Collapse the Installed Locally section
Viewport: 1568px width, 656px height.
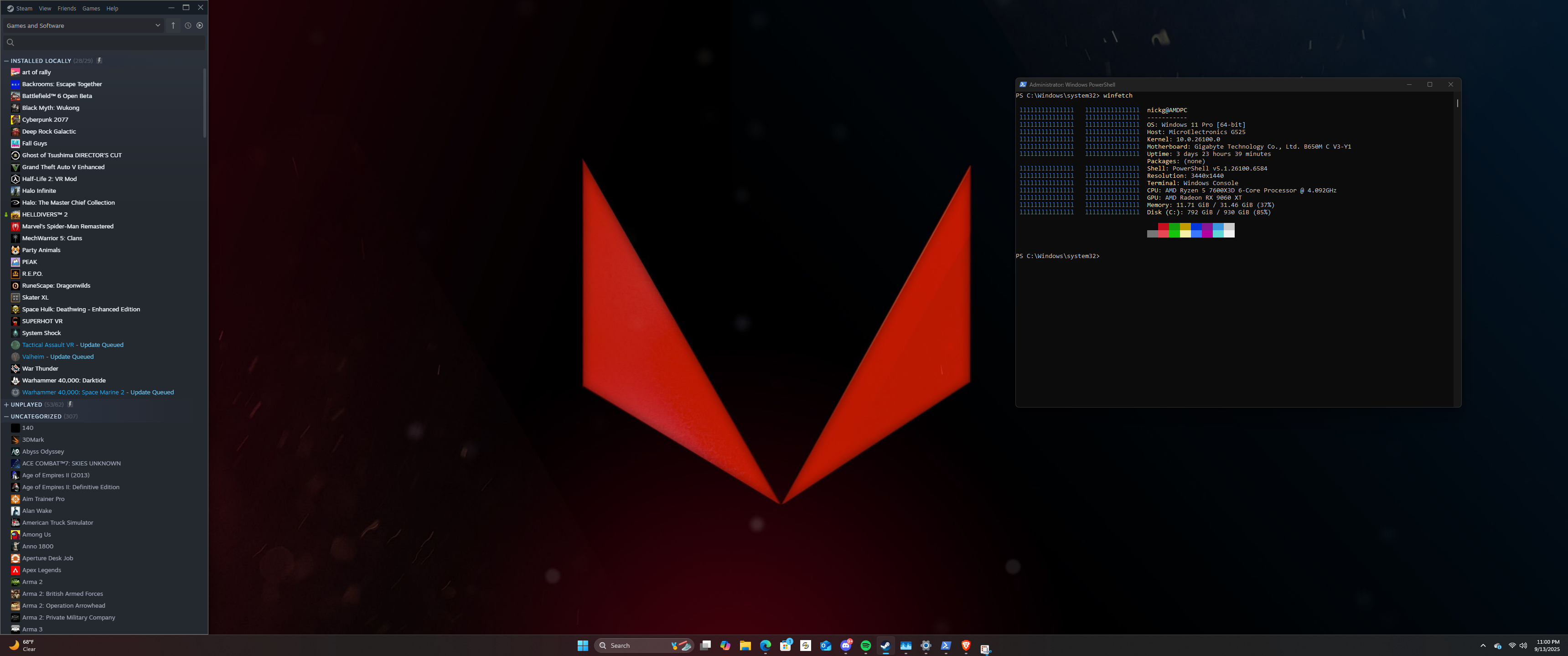tap(6, 61)
